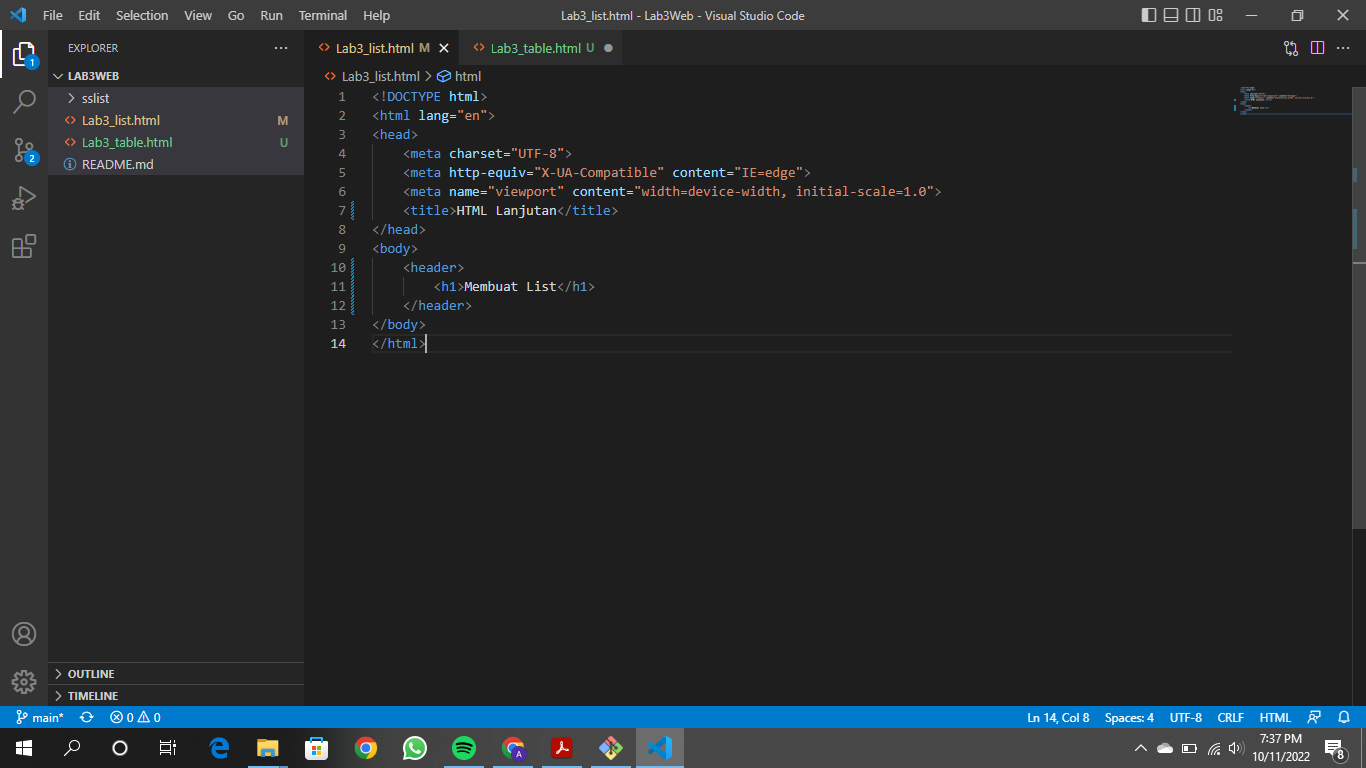Image resolution: width=1366 pixels, height=768 pixels.
Task: Collapse the LAB3WEB folder section
Action: pyautogui.click(x=176, y=76)
